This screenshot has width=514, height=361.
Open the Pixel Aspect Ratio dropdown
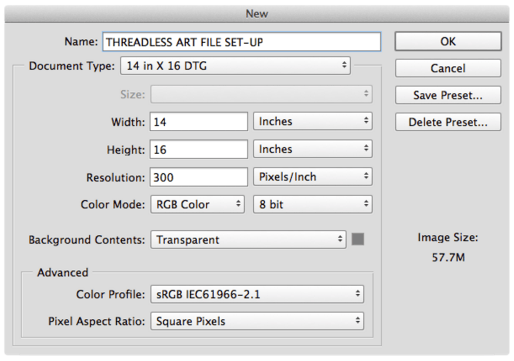257,321
